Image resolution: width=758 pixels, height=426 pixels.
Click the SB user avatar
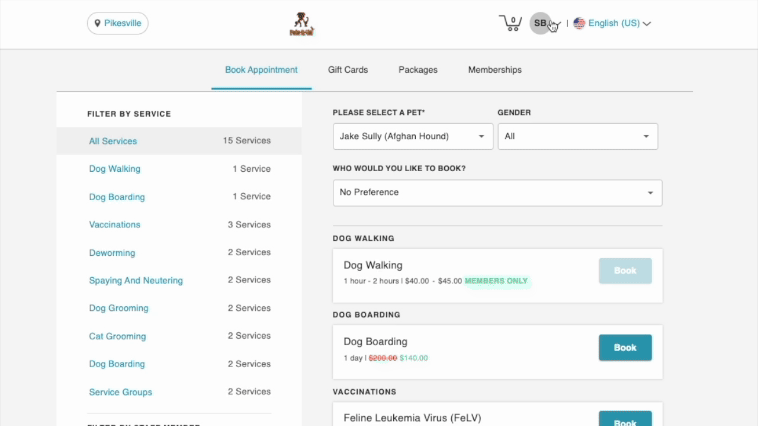point(541,23)
